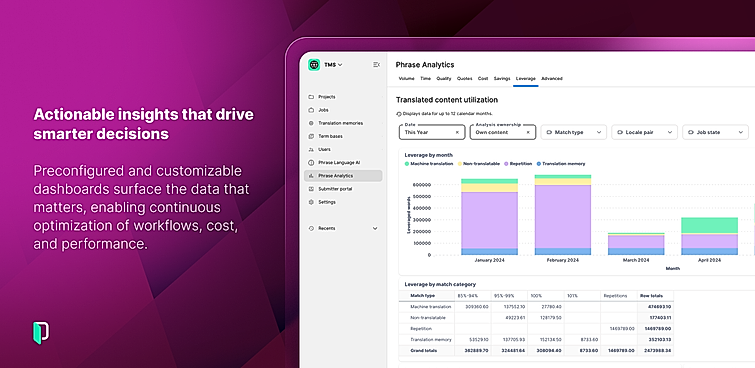Click the Phrase Language AI icon

(311, 163)
